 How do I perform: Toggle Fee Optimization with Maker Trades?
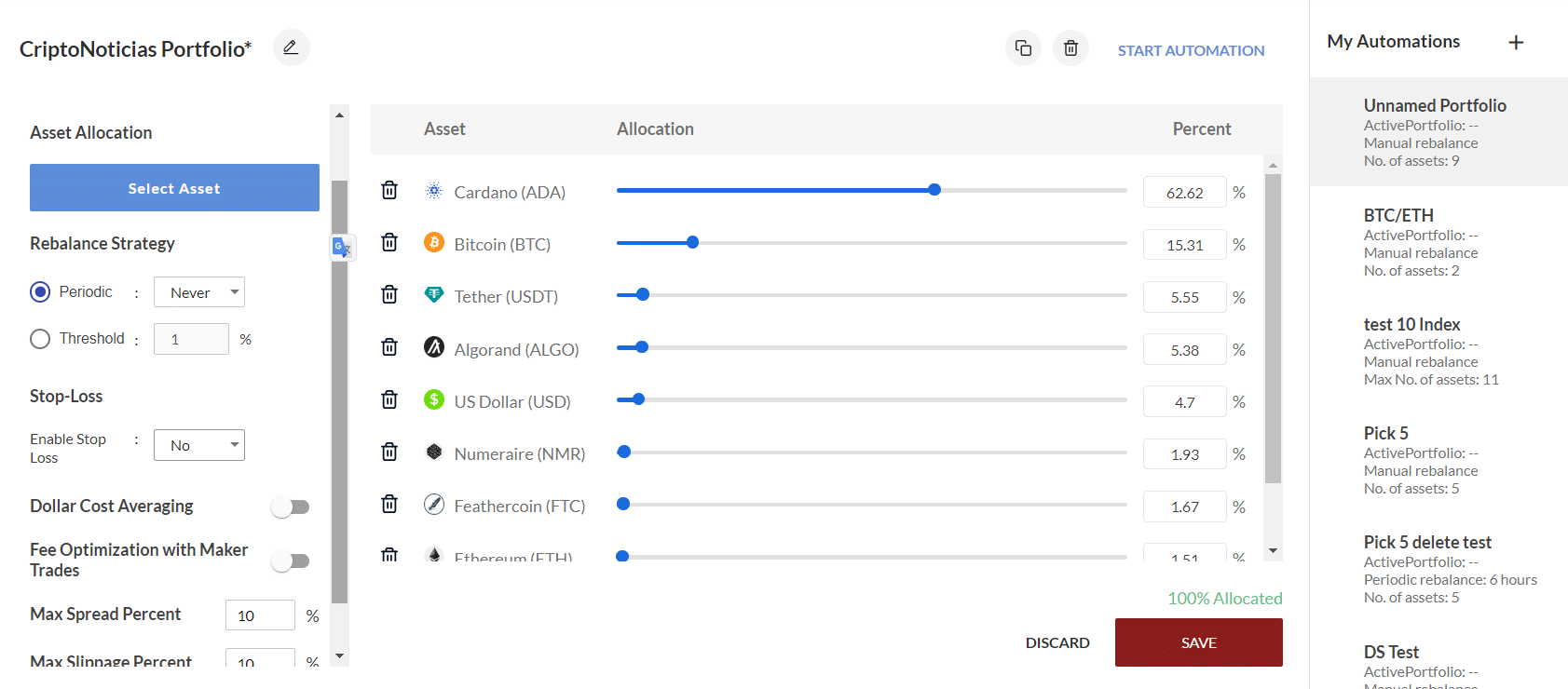291,561
